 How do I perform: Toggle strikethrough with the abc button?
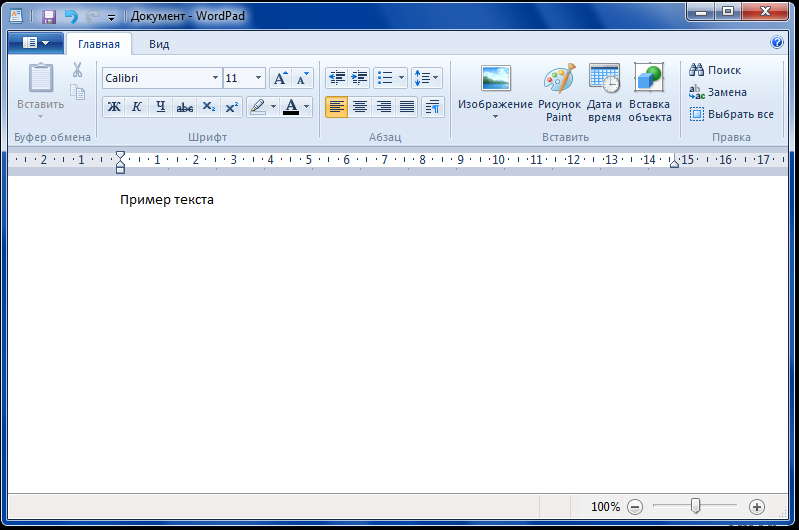[184, 107]
